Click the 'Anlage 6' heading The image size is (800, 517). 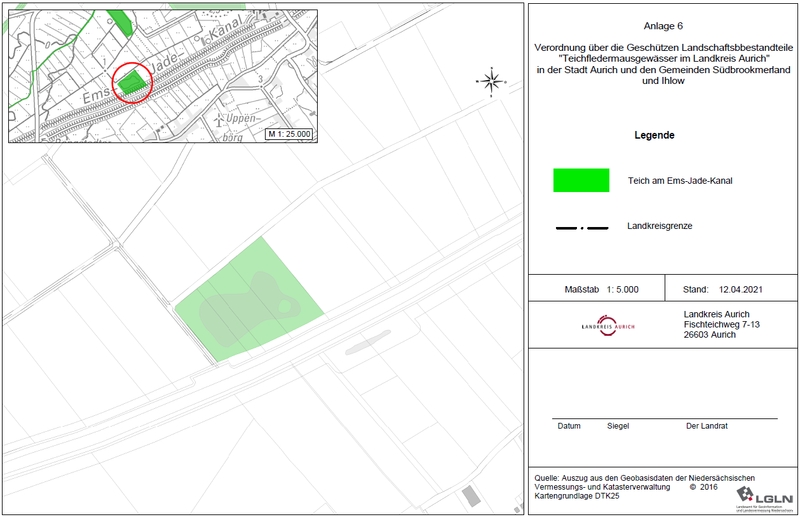(661, 27)
